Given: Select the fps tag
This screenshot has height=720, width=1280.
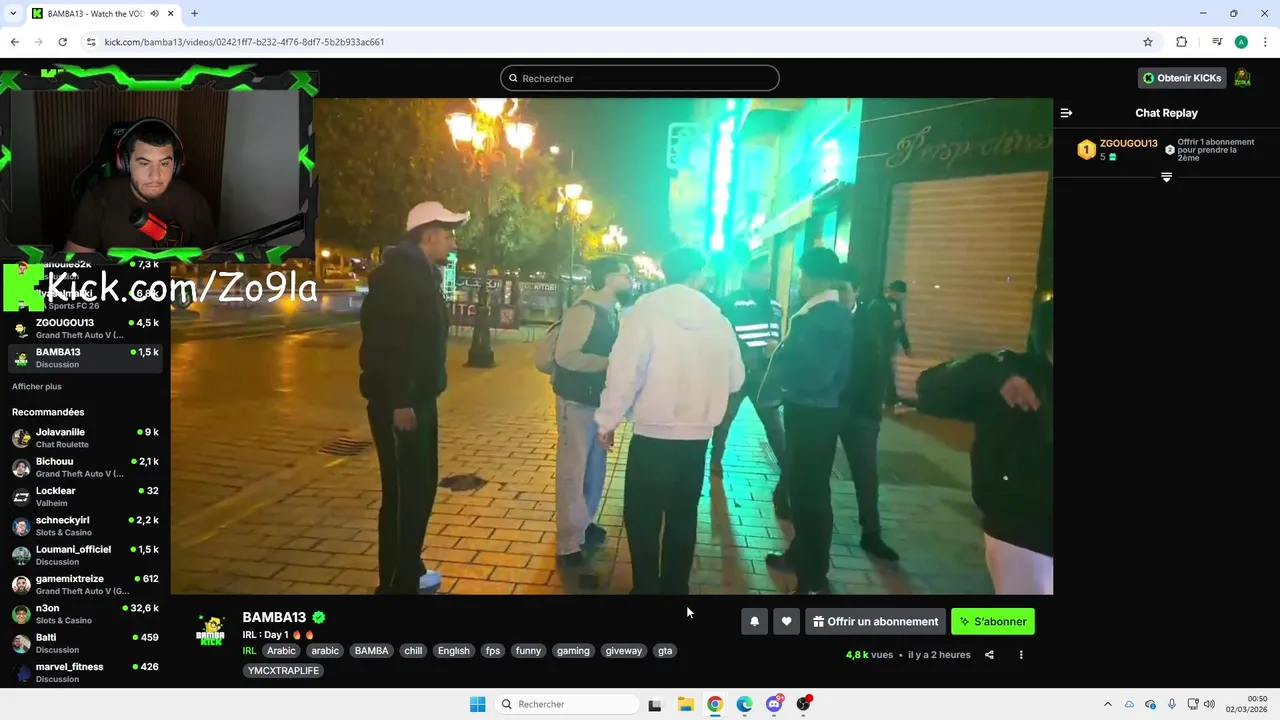Looking at the screenshot, I should 492,651.
